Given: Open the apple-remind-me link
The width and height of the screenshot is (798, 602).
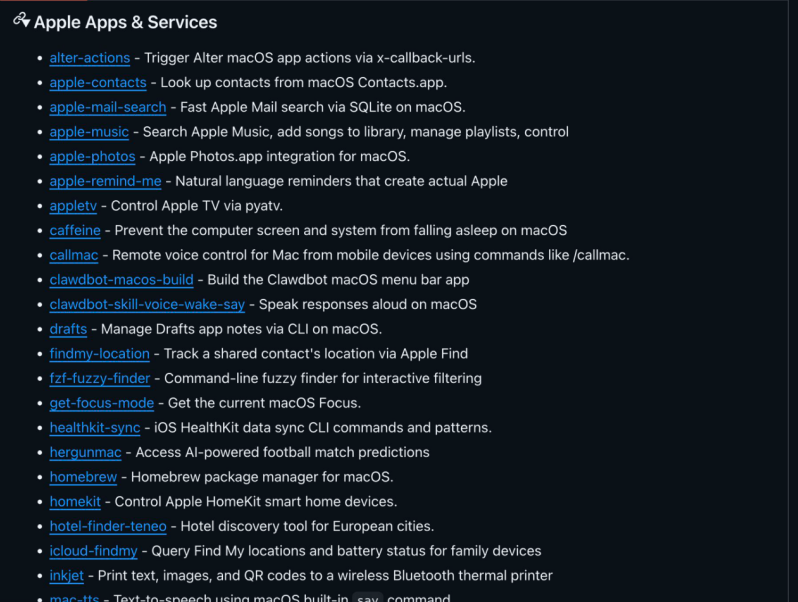Looking at the screenshot, I should [x=105, y=181].
